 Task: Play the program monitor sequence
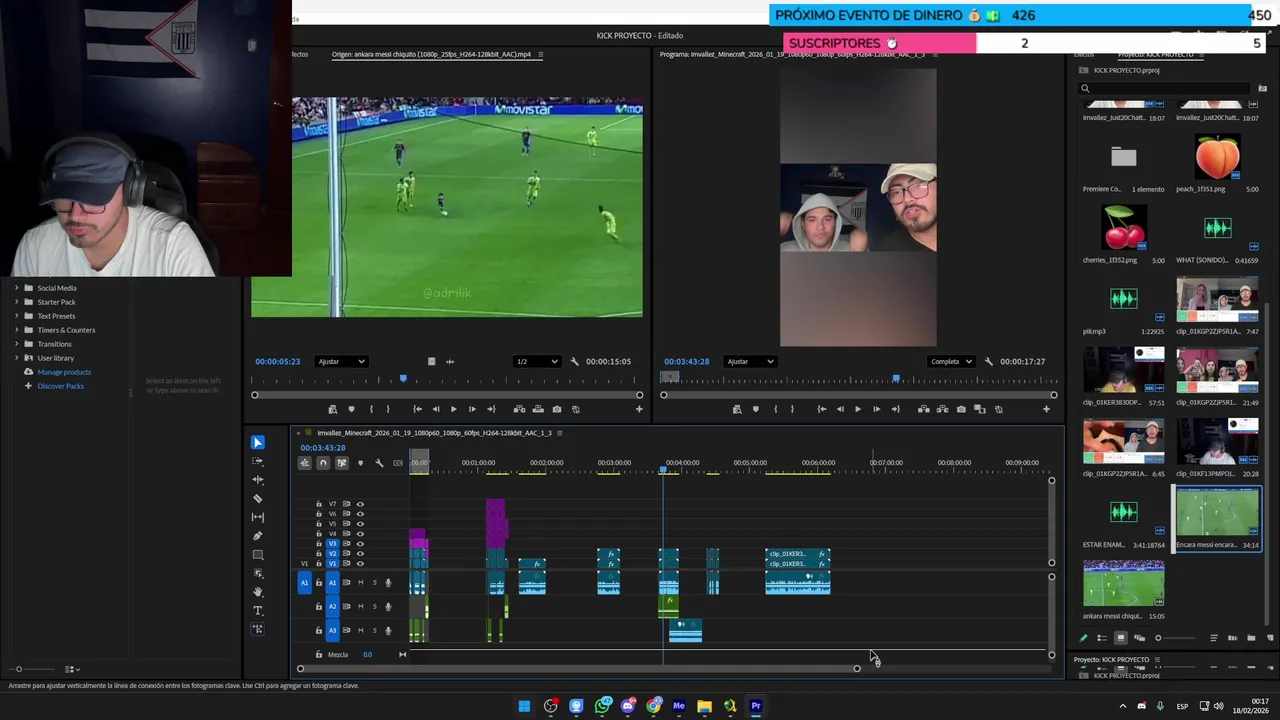pos(857,409)
